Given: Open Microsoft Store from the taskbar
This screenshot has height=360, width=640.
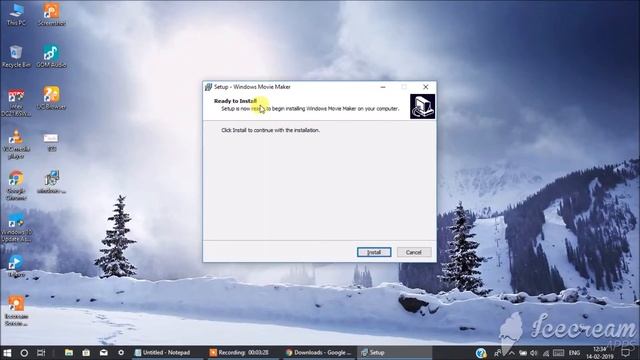Looking at the screenshot, I should click(86, 353).
